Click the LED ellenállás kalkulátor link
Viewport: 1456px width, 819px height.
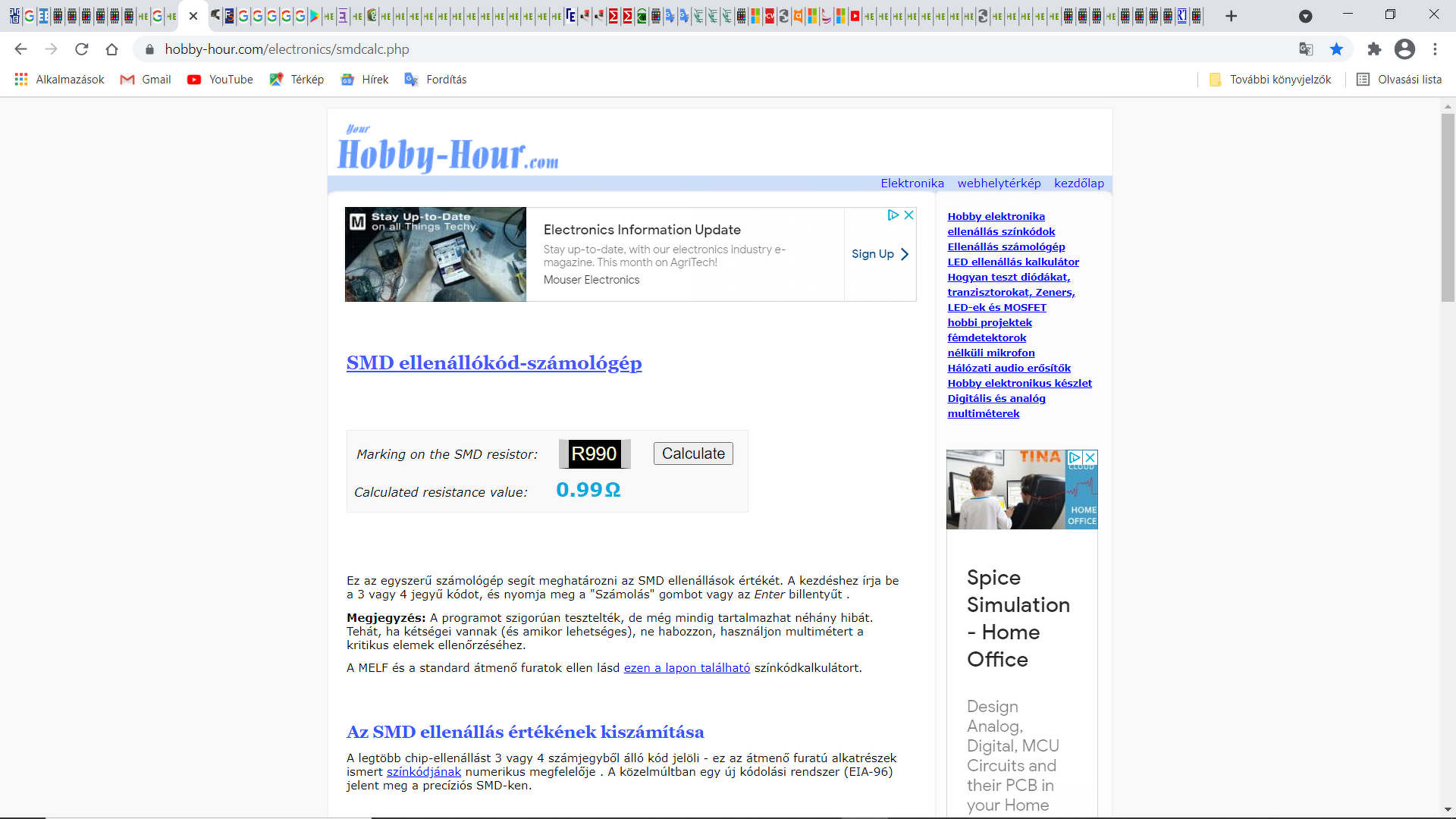[x=1013, y=262]
